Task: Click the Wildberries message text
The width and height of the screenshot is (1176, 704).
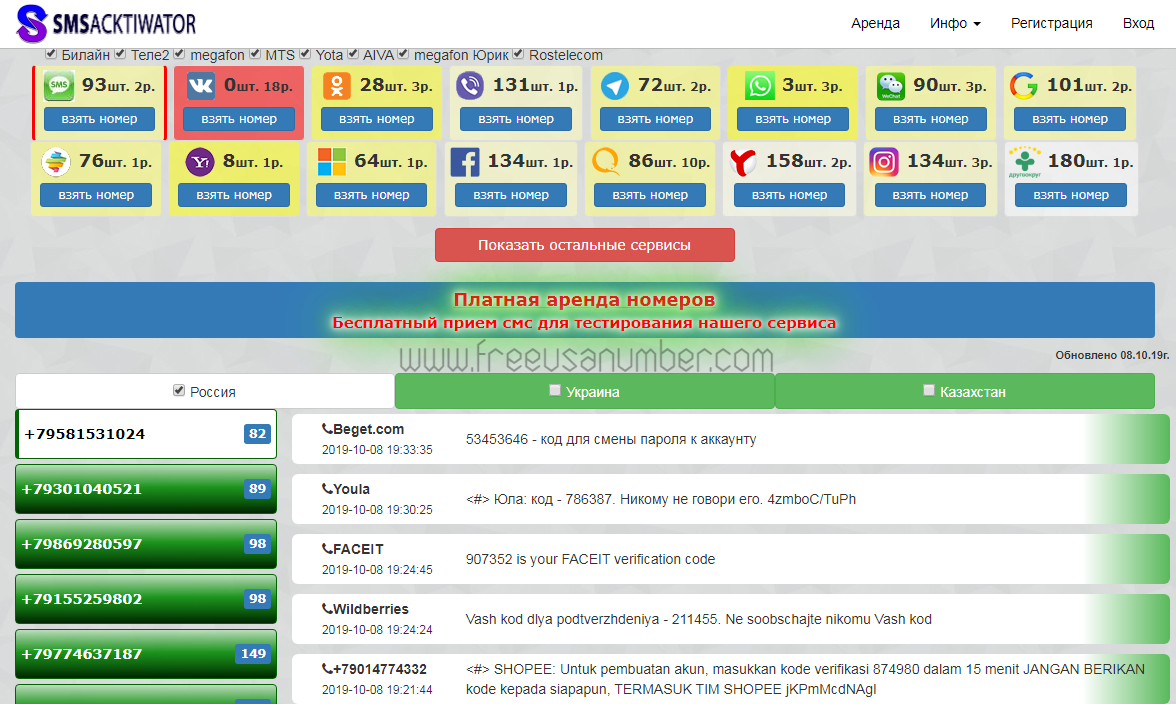Action: pos(698,619)
